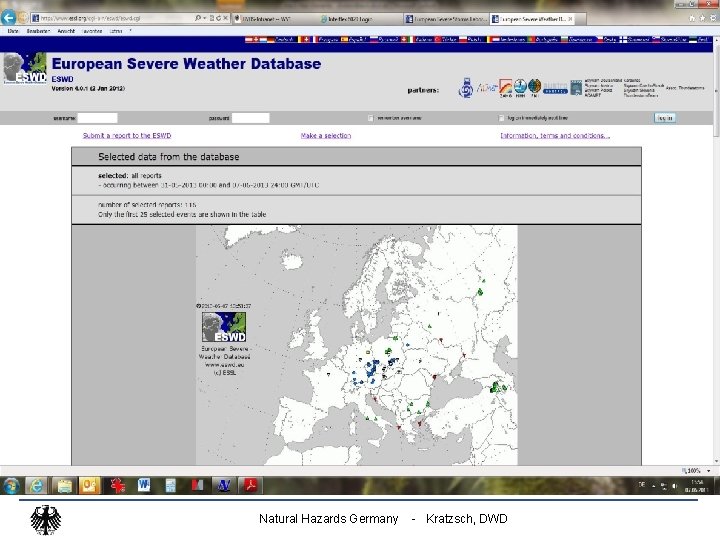Open the Bearbeiten menu
This screenshot has width=720, height=540.
click(x=38, y=31)
